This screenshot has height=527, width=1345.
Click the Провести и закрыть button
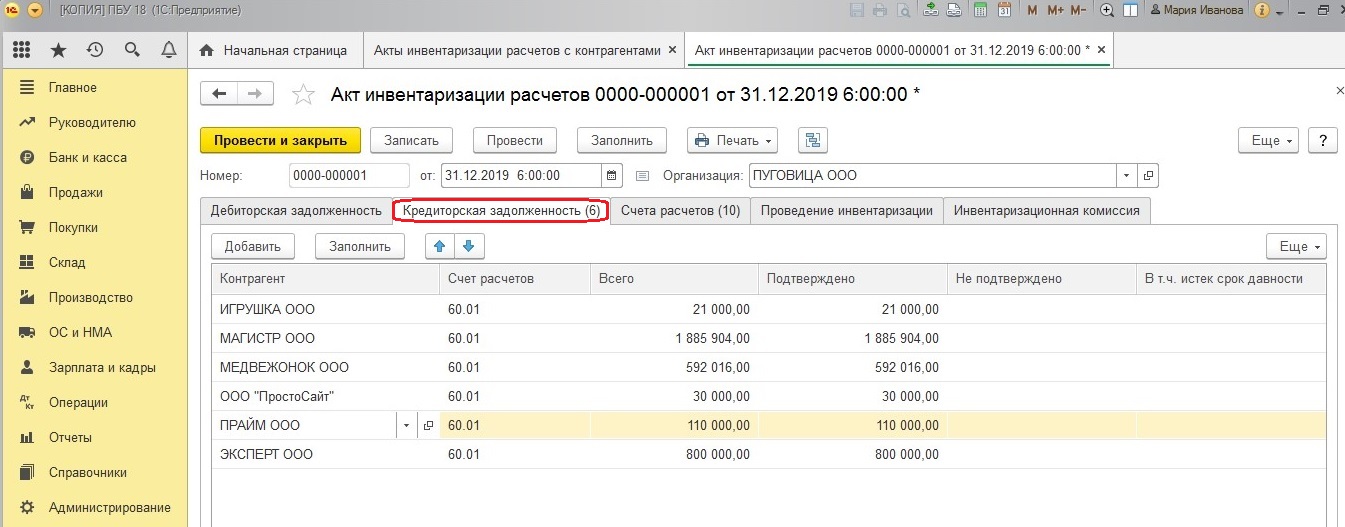tap(280, 141)
